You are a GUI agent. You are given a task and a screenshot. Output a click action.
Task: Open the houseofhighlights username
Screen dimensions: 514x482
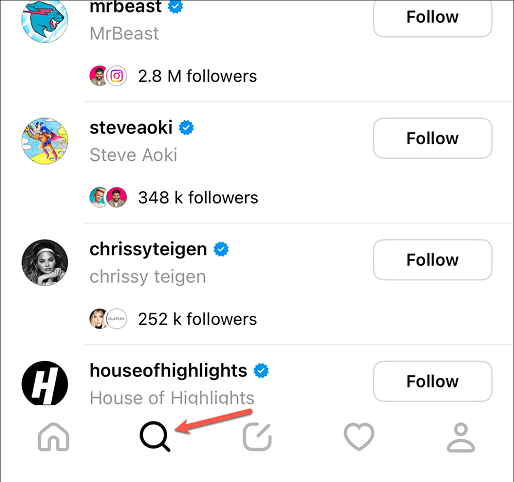point(168,370)
